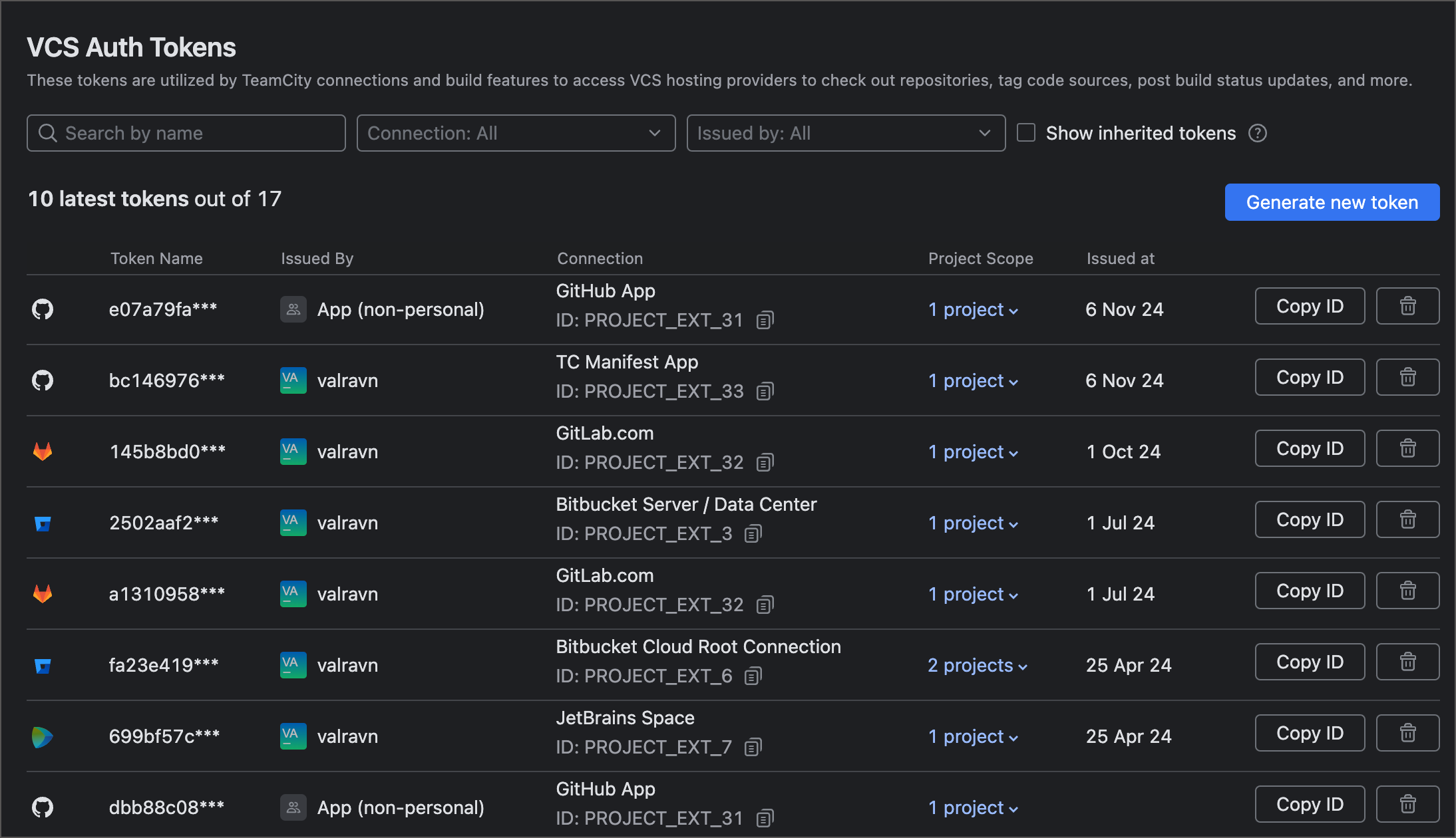Enable Show inherited tokens checkbox
This screenshot has height=838, width=1456.
pos(1026,133)
